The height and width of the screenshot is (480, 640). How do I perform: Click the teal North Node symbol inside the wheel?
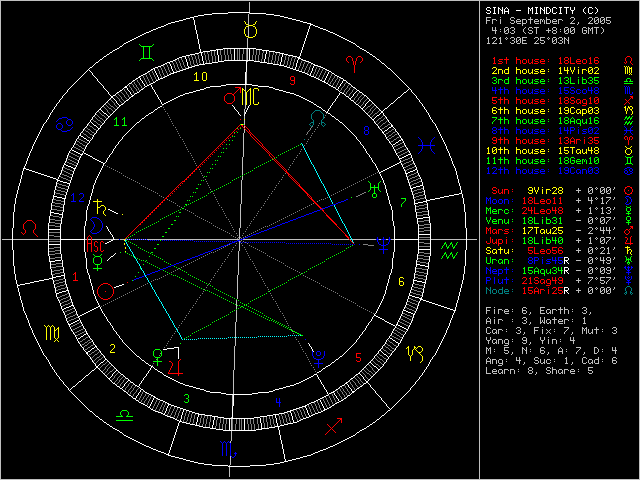(x=318, y=118)
